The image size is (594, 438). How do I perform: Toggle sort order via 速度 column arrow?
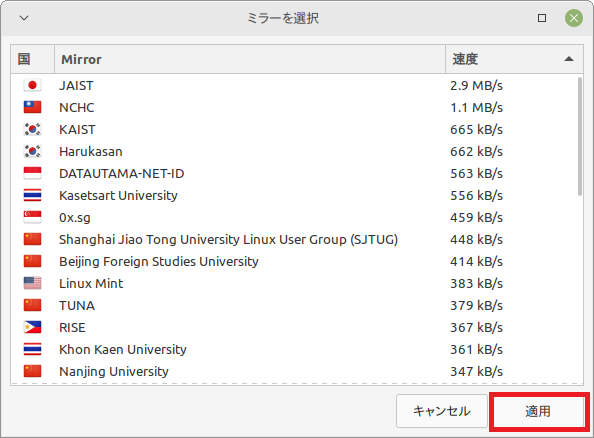[569, 59]
